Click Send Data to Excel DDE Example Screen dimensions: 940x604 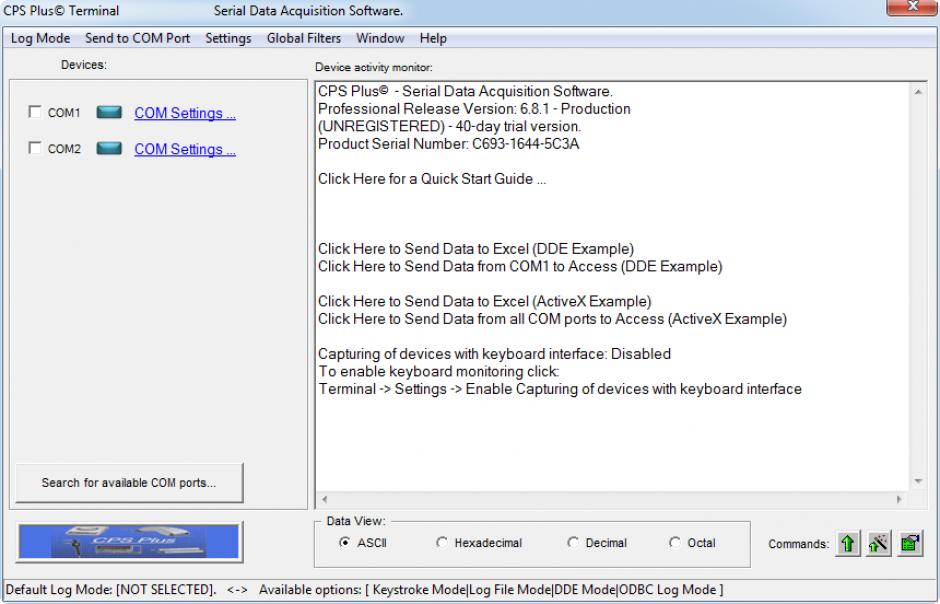coord(476,249)
